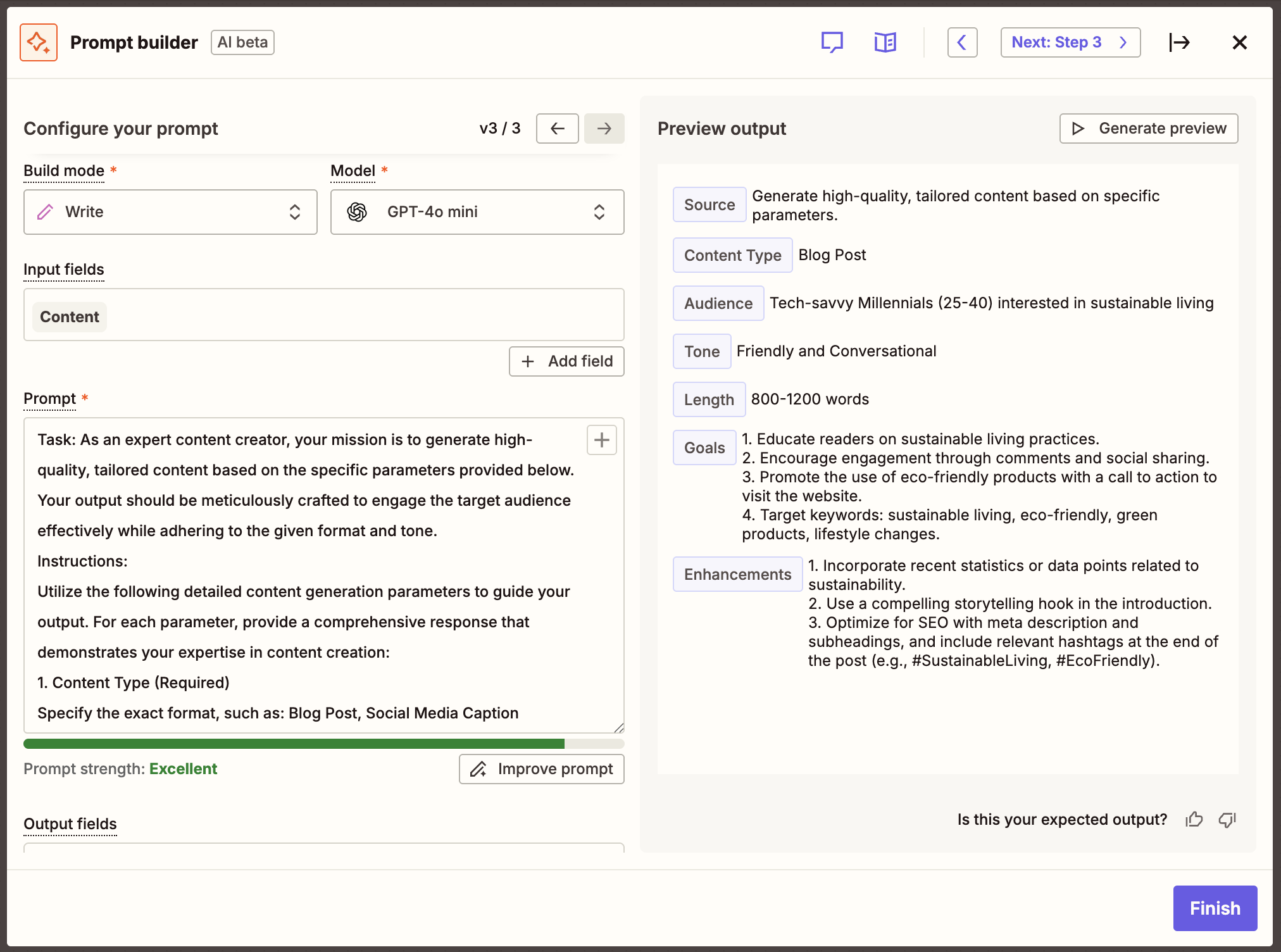Screen dimensions: 1281x952
Task: Click the plus icon to expand the prompt
Action: 601,439
